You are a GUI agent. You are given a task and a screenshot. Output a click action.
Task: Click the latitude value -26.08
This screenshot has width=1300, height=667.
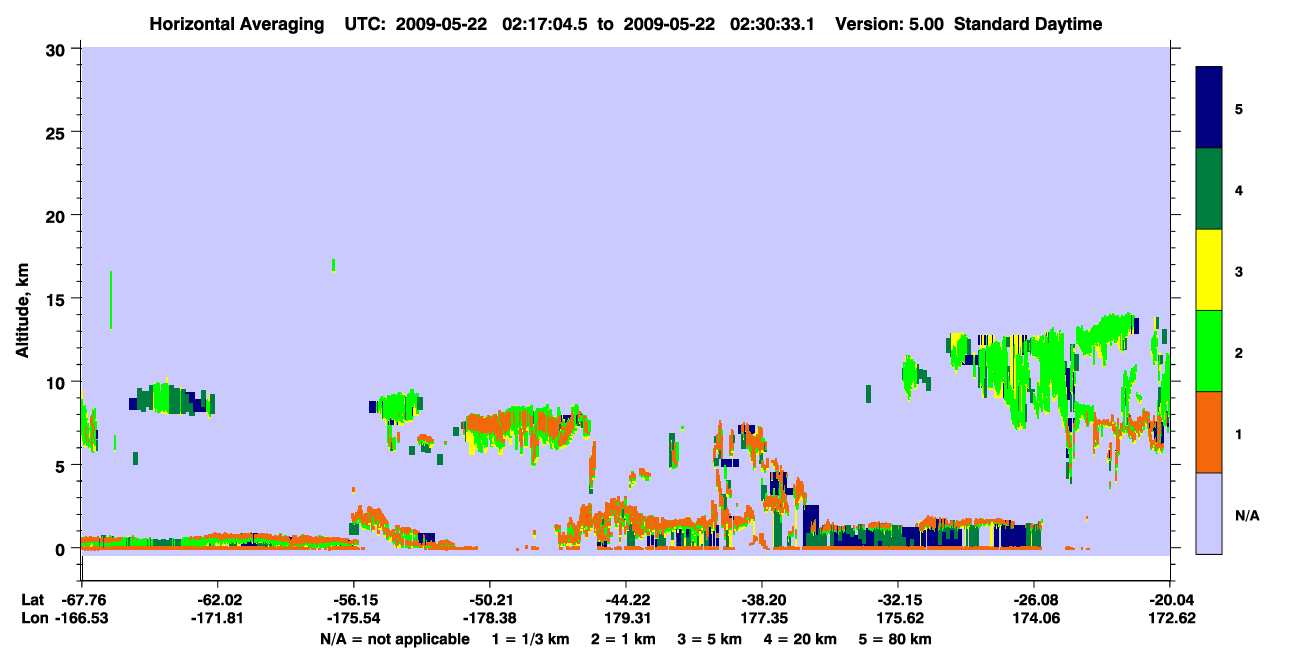point(1034,600)
